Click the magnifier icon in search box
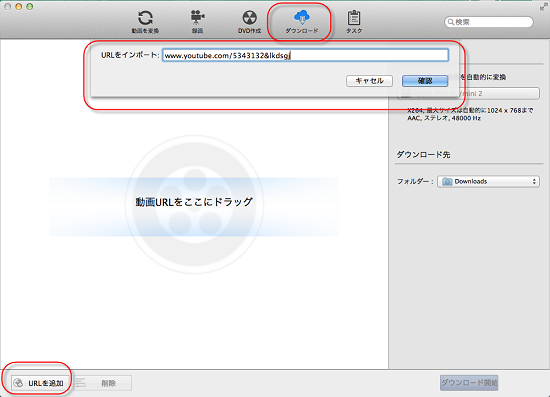The width and height of the screenshot is (550, 397). [x=451, y=22]
